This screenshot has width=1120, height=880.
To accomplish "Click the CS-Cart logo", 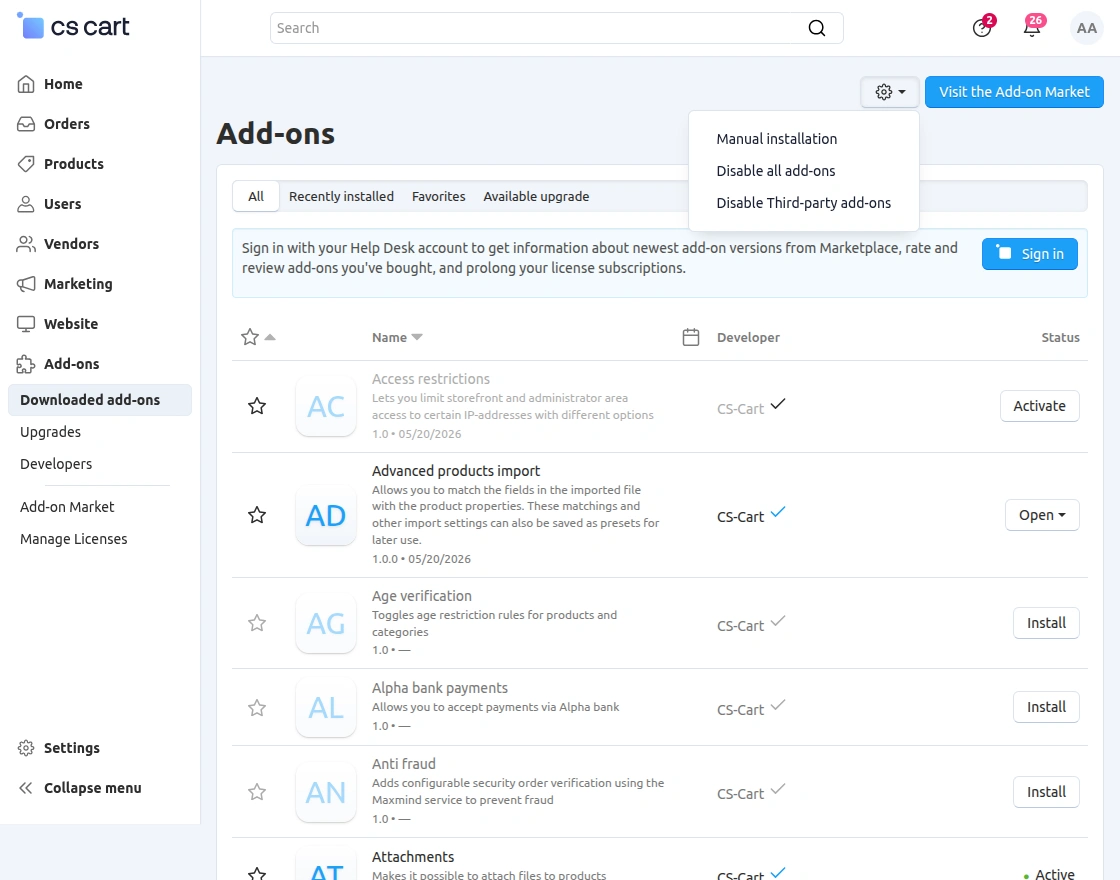I will 72,26.
